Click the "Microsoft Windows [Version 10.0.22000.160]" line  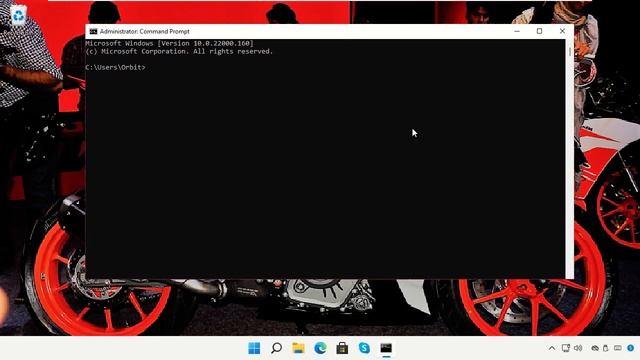[169, 43]
